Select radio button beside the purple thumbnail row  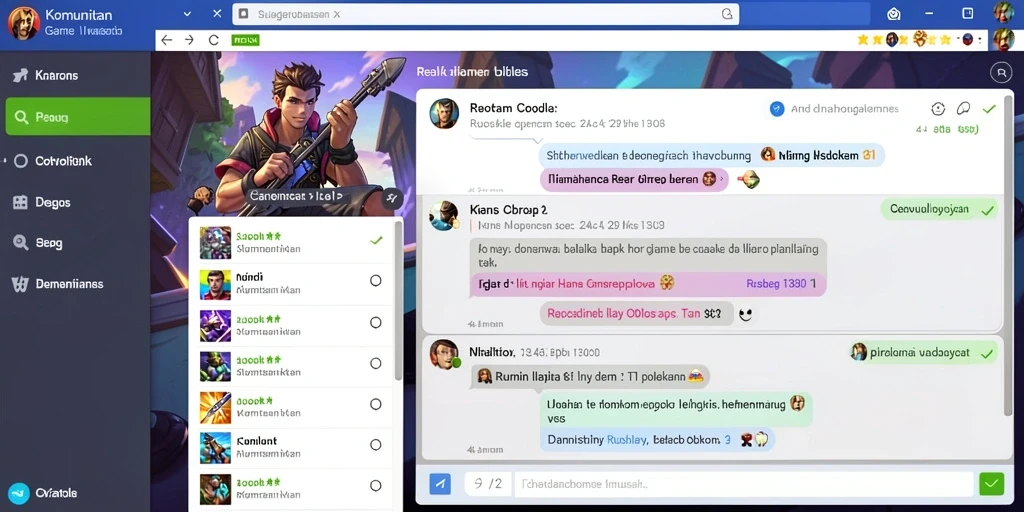[x=376, y=323]
